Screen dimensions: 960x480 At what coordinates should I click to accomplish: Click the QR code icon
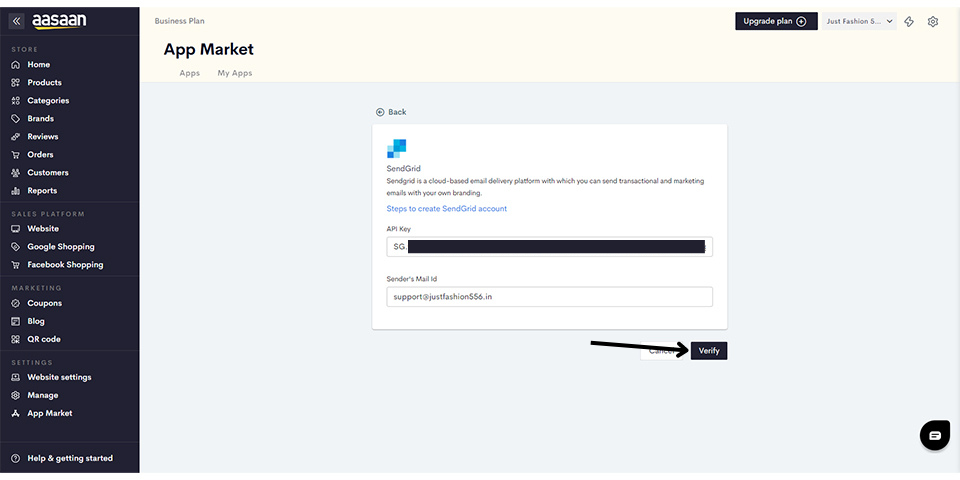[16, 339]
